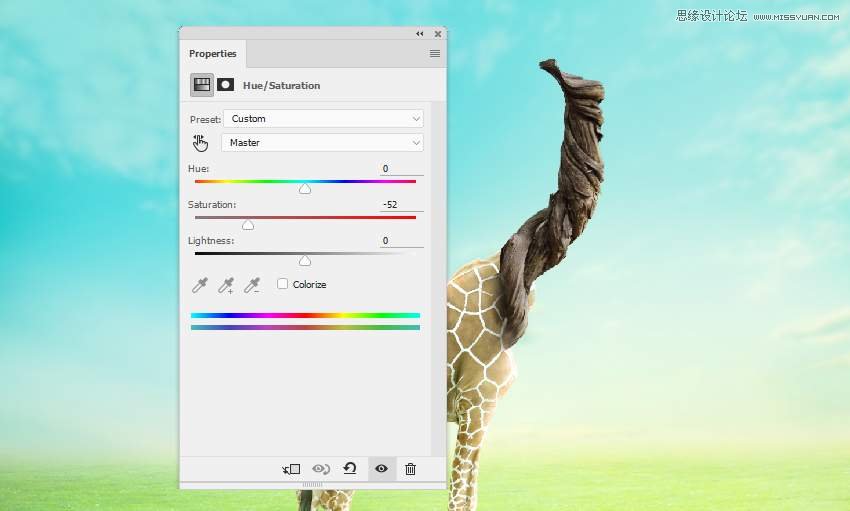Clip adjustment to the layer below
850x511 pixels.
[291, 469]
